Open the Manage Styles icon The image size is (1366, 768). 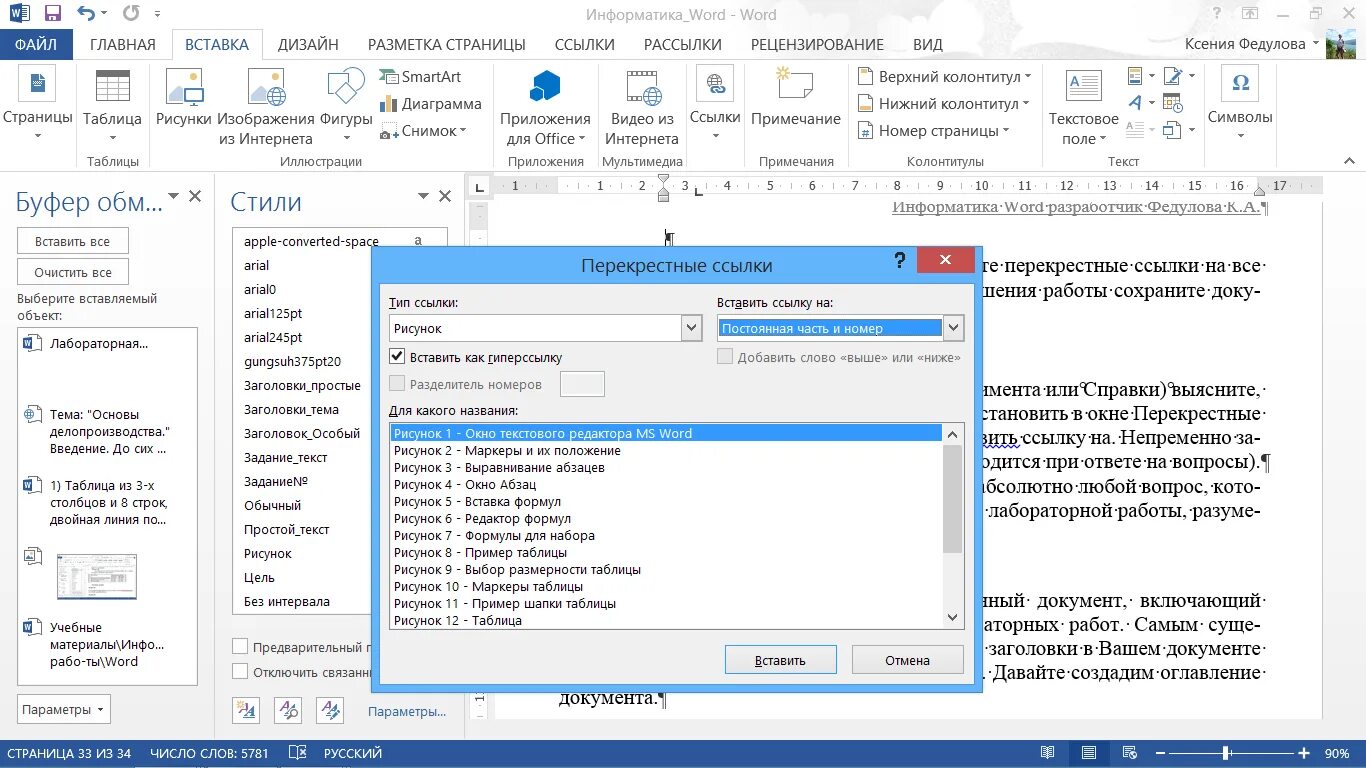pyautogui.click(x=330, y=710)
